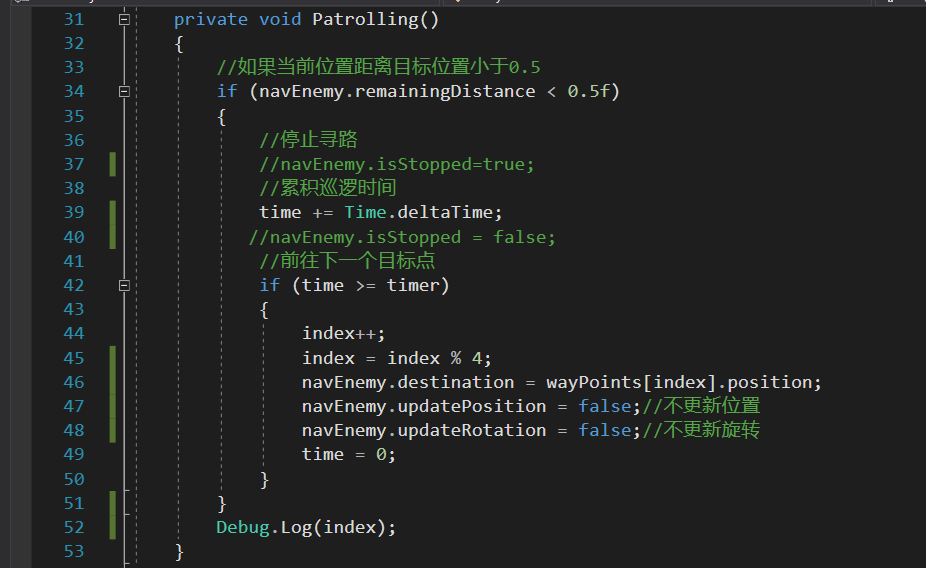This screenshot has height=568, width=926.
Task: Select line number 44 in the gutter
Action: coord(74,334)
